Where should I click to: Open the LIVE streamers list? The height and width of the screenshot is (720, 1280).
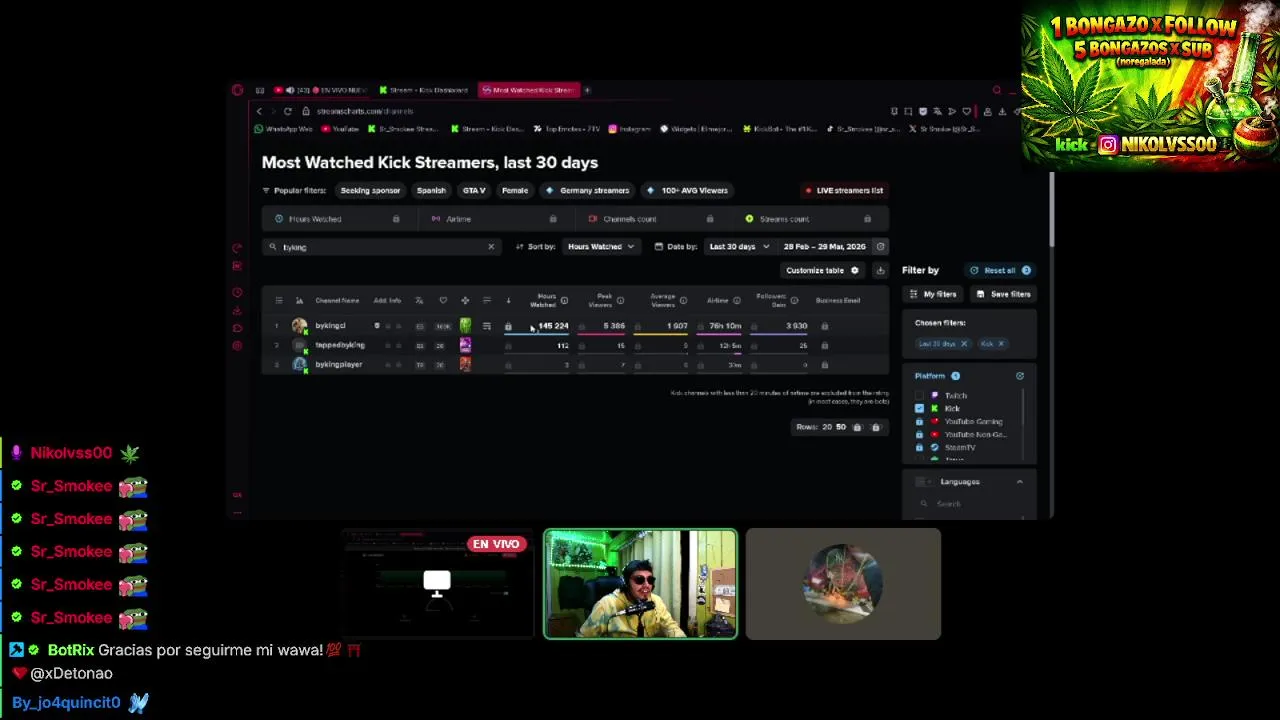point(844,190)
